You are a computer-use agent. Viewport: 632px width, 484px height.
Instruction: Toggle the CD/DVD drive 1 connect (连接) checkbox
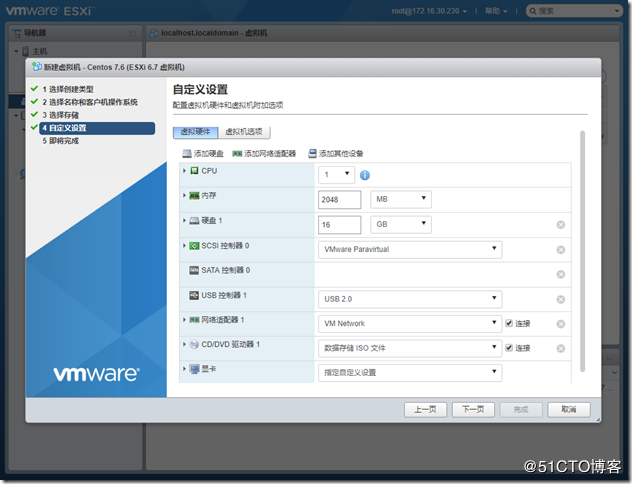click(509, 348)
